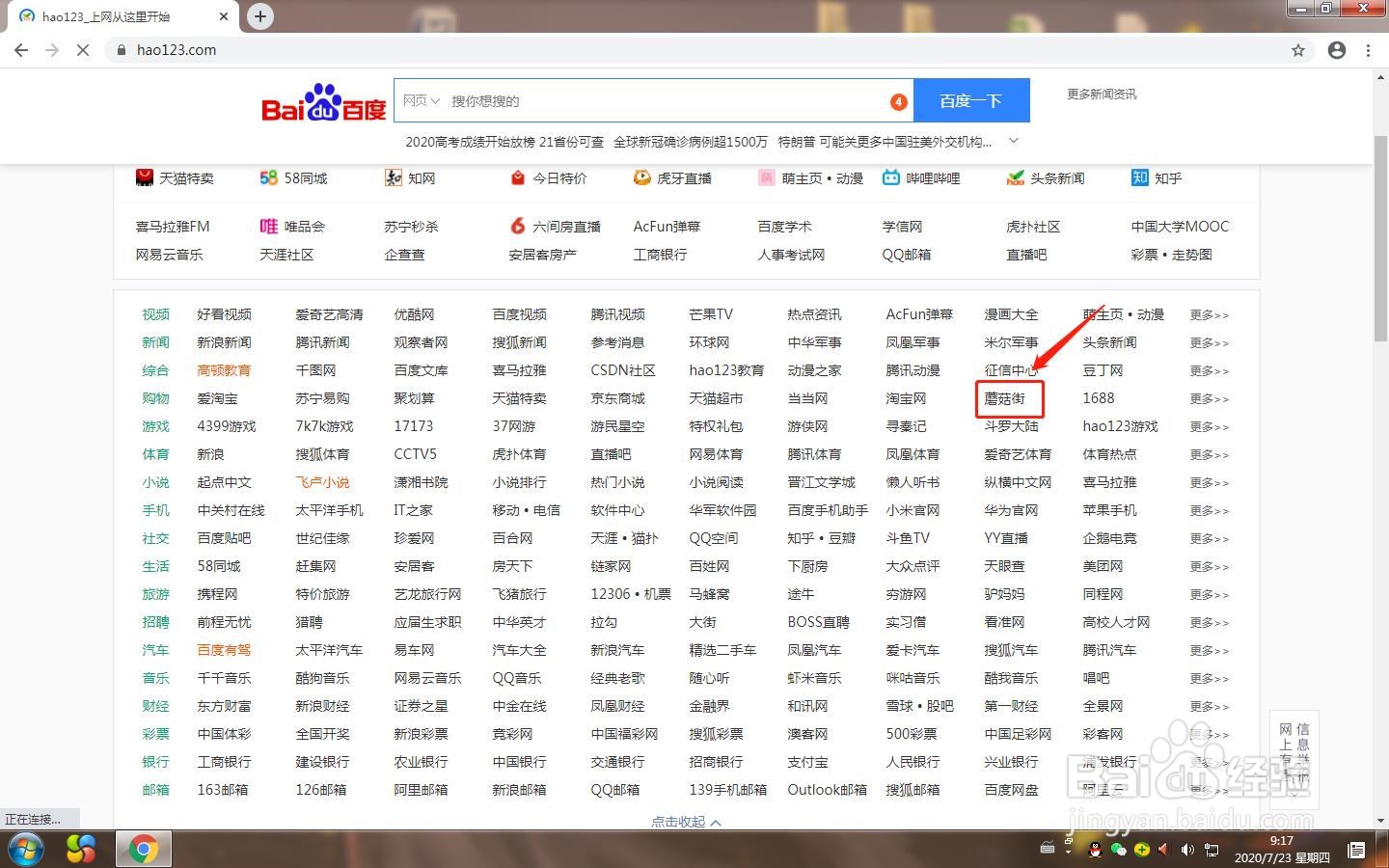The image size is (1389, 868).
Task: Open the 邮箱 category
Action: pyautogui.click(x=155, y=790)
